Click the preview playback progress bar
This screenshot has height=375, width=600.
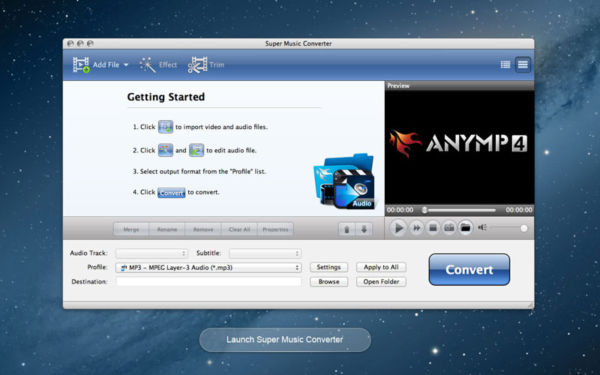pyautogui.click(x=459, y=210)
